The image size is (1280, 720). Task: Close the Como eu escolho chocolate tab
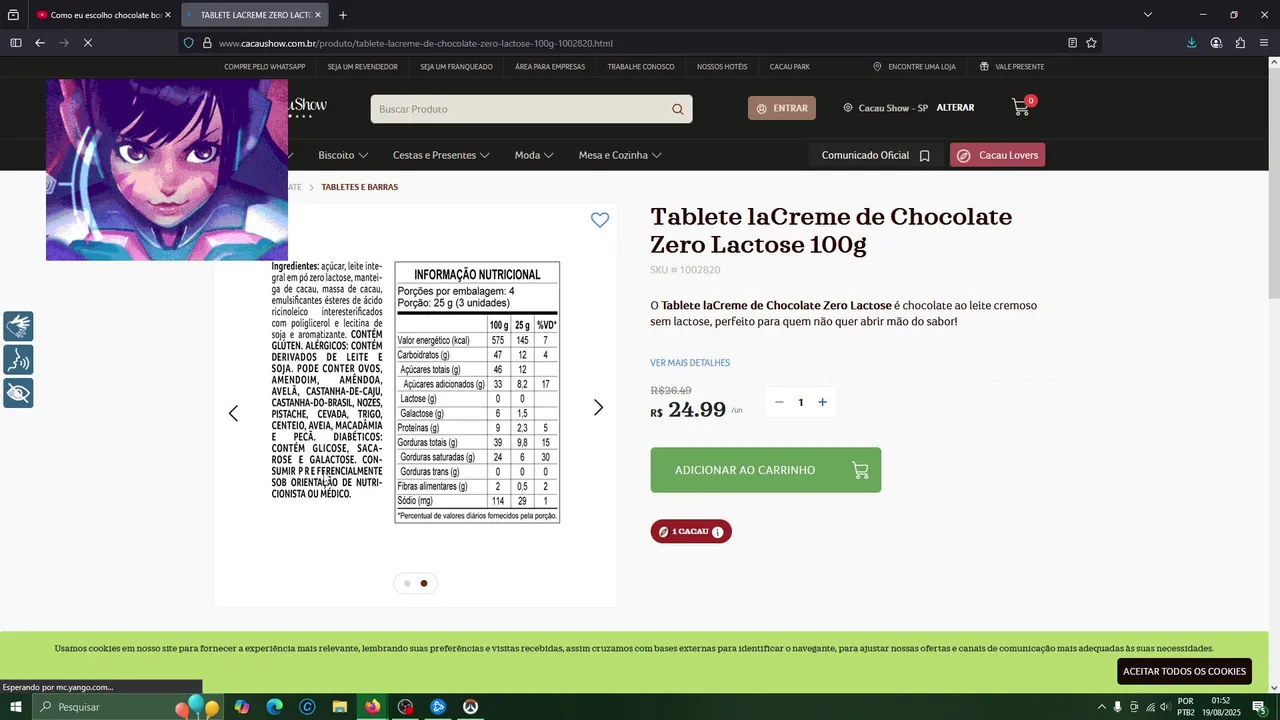168,15
